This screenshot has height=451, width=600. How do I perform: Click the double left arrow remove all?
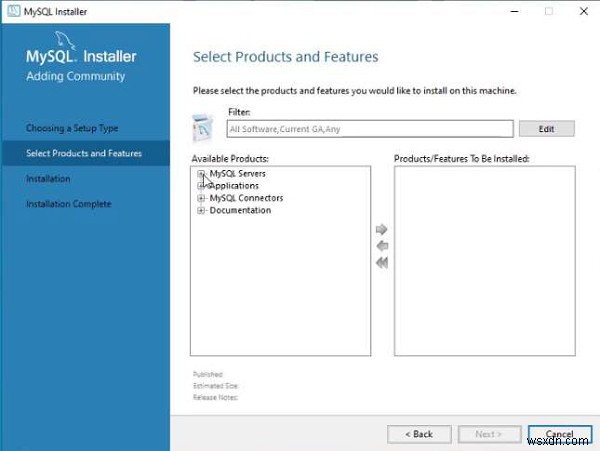(382, 263)
